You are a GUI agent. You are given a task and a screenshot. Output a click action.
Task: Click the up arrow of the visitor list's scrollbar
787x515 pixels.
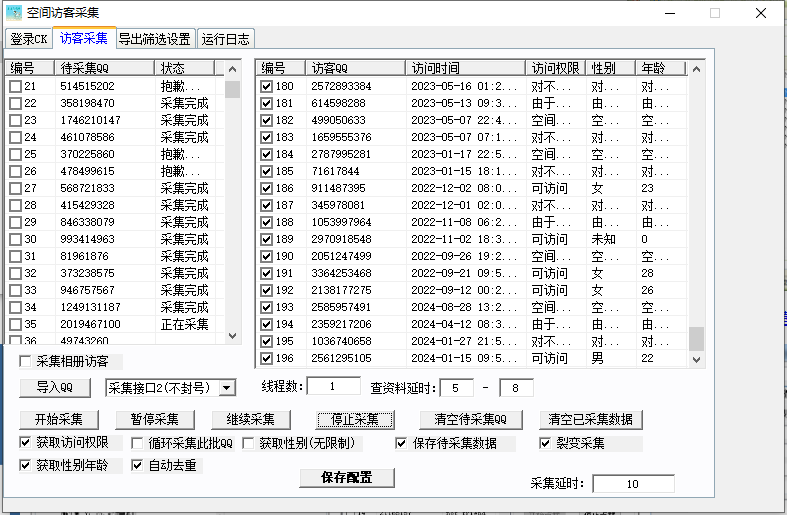(x=696, y=69)
